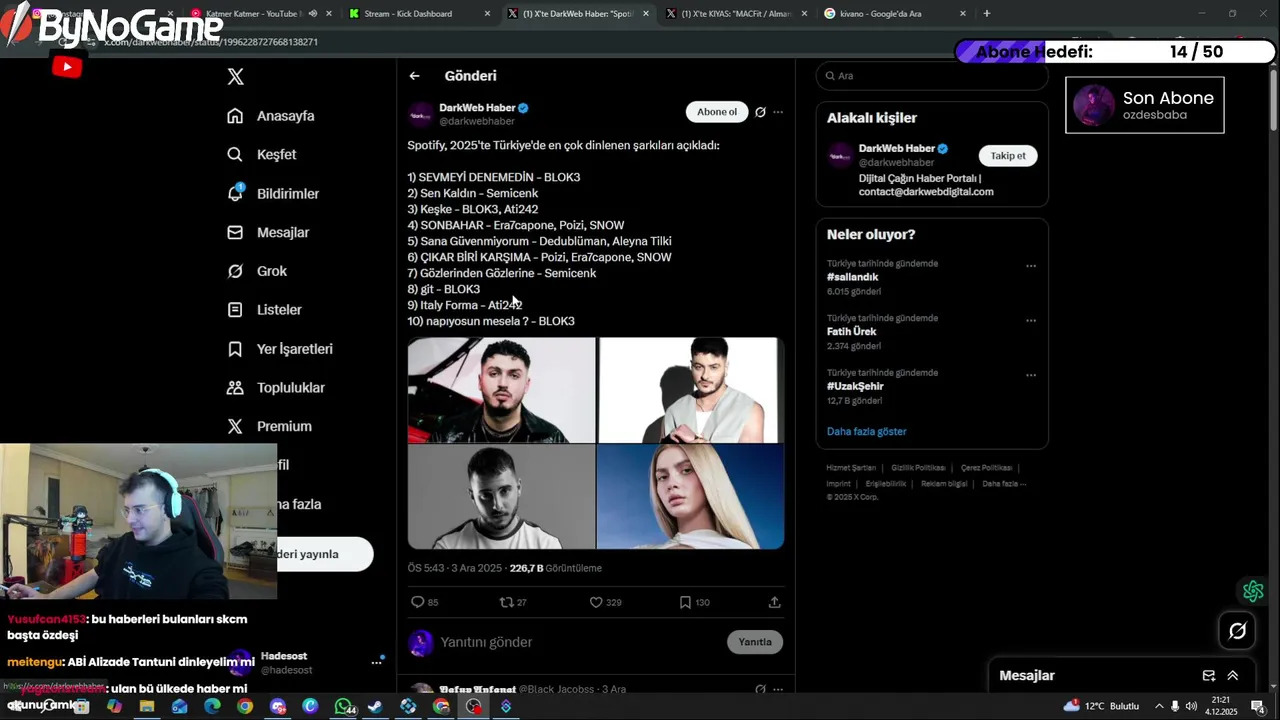Open Chrome from the taskbar

click(245, 707)
